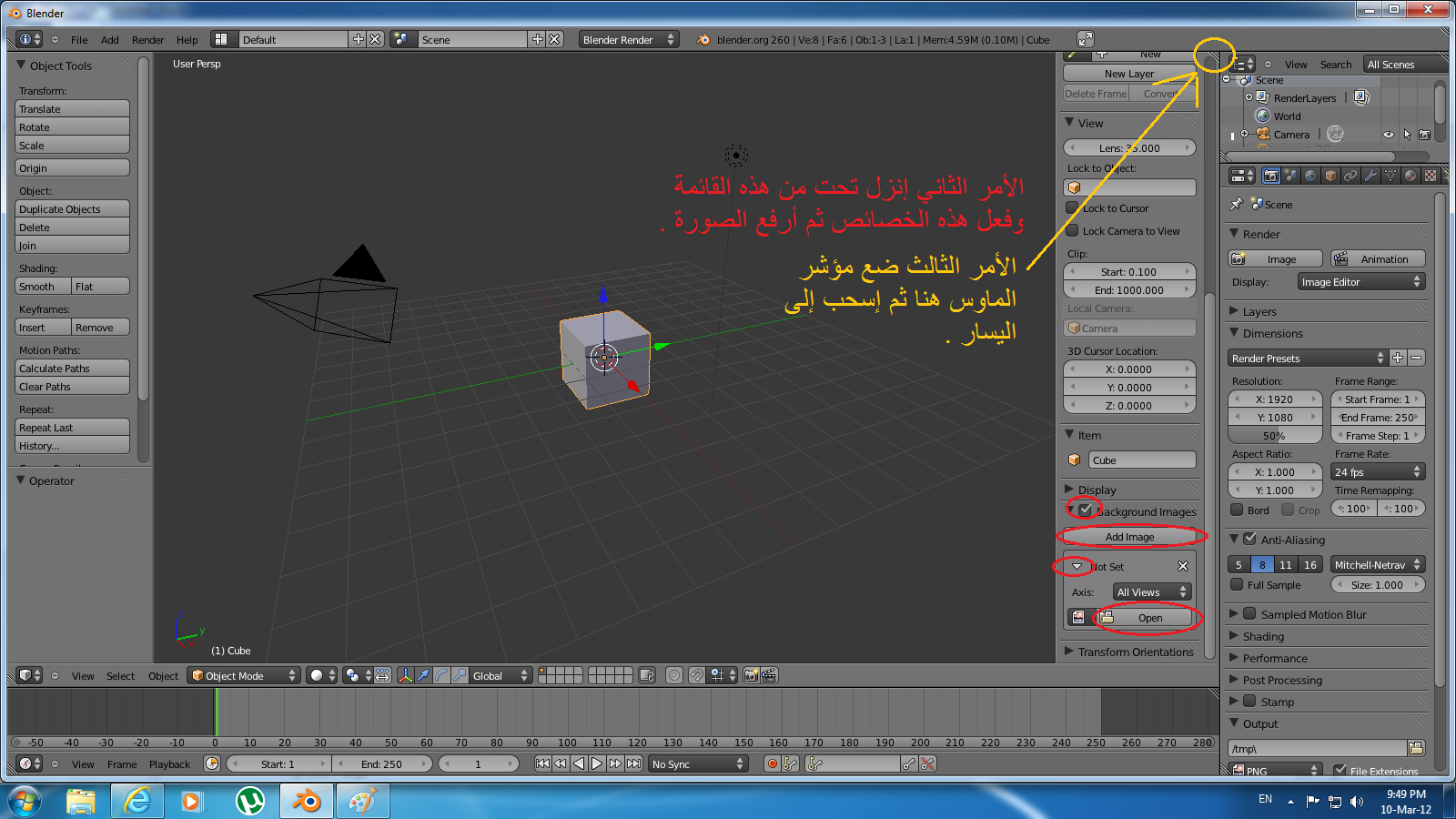
Task: Toggle the snap magnet icon
Action: click(696, 675)
